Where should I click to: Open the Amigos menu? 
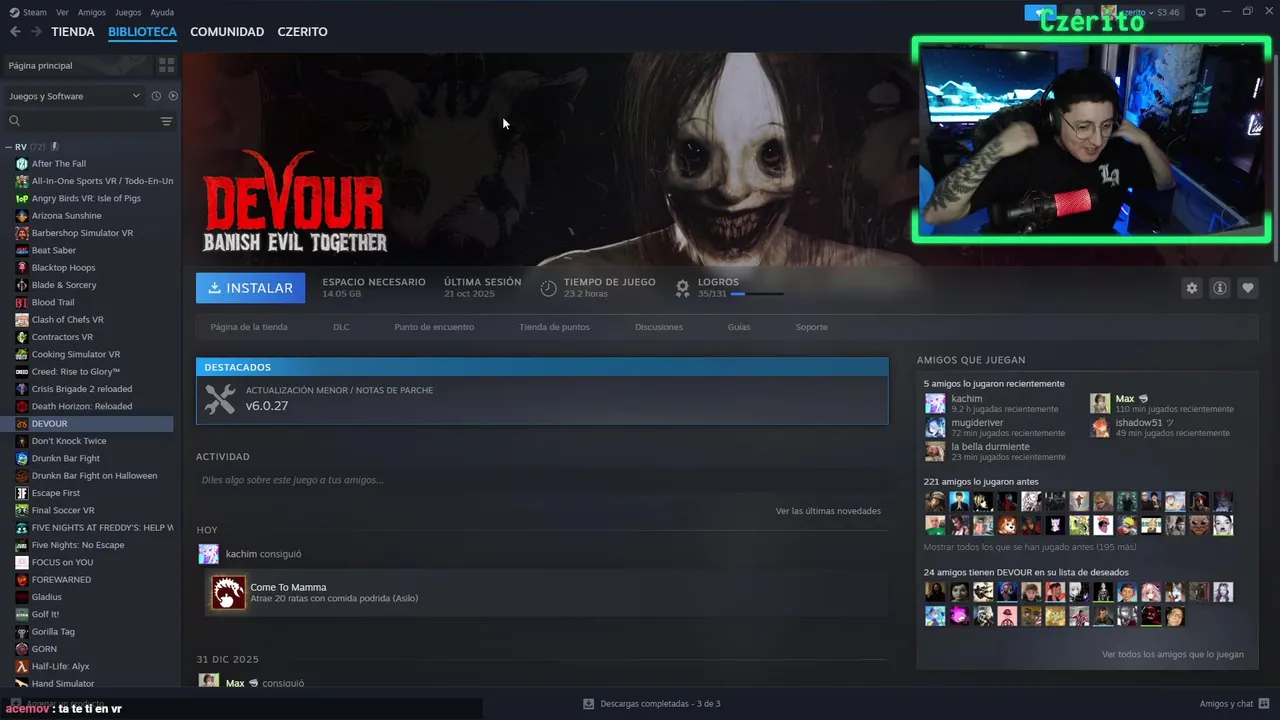pyautogui.click(x=92, y=12)
